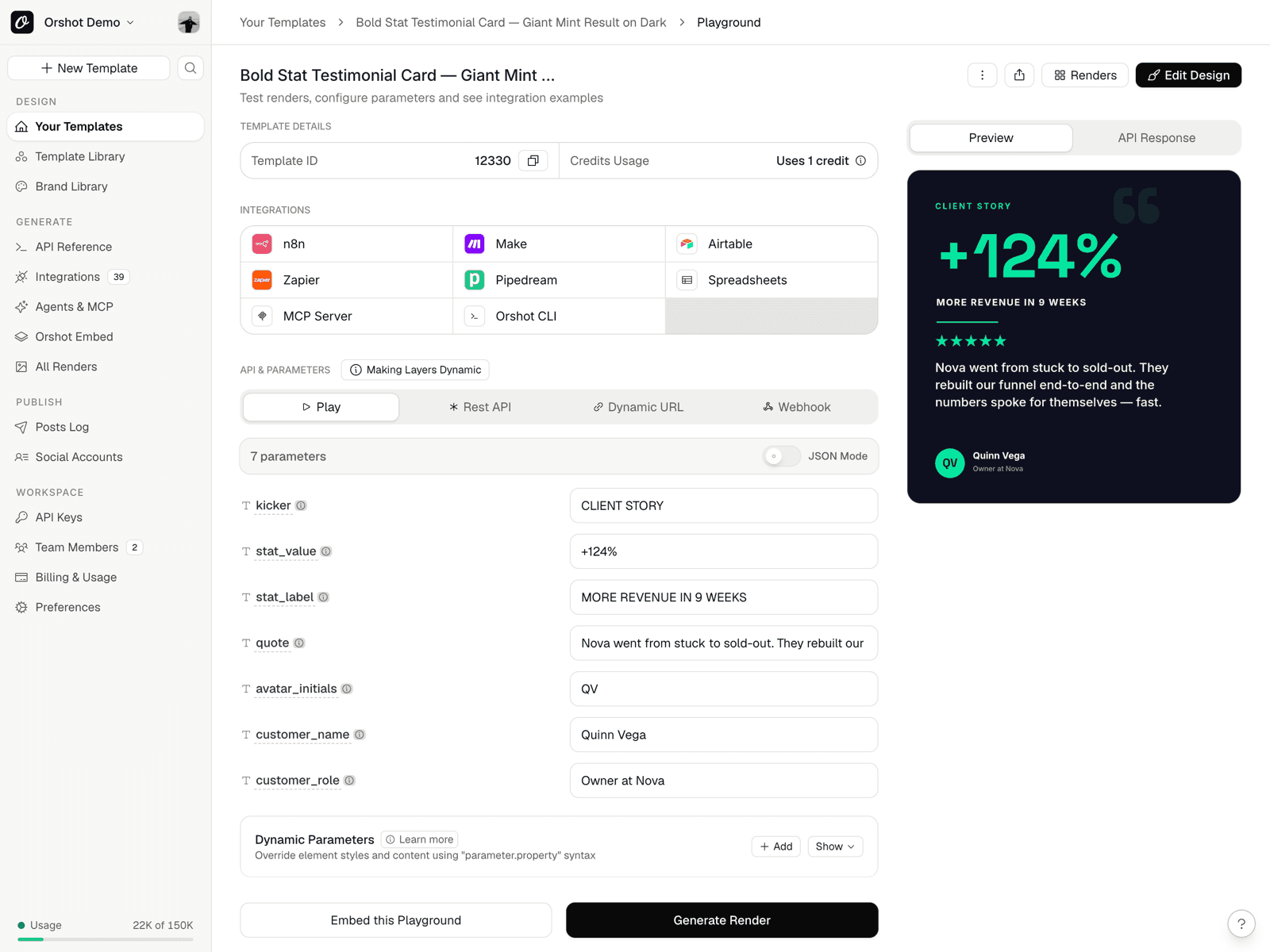This screenshot has height=952, width=1270.
Task: Click the info icon beside kicker
Action: (301, 505)
